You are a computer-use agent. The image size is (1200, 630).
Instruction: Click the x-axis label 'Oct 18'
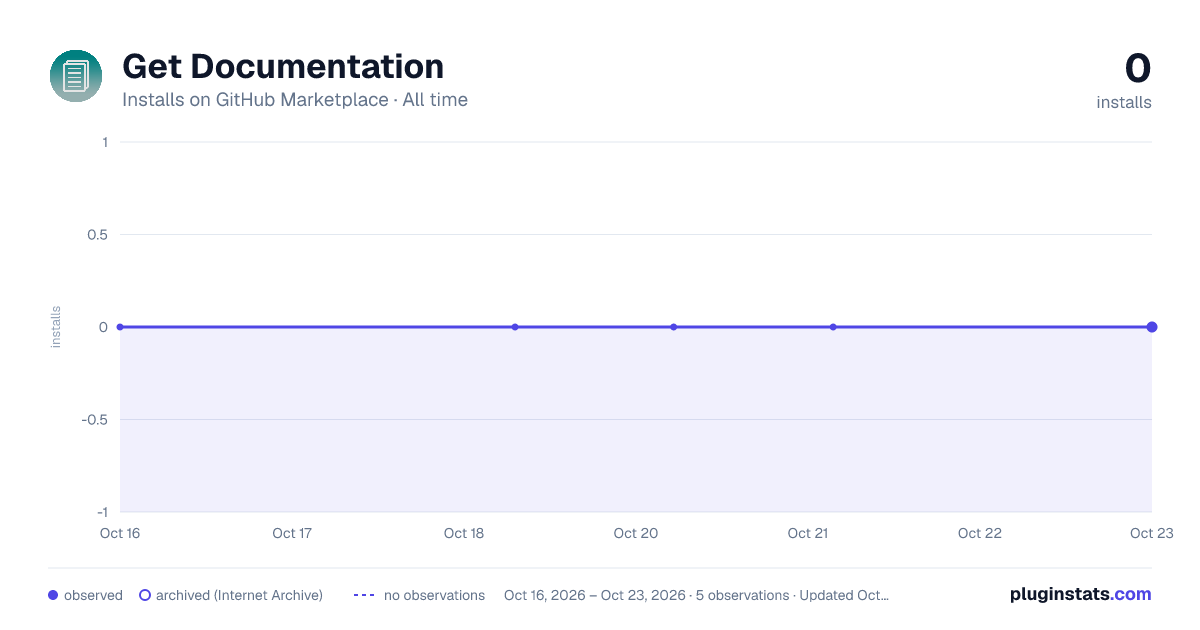click(x=464, y=533)
